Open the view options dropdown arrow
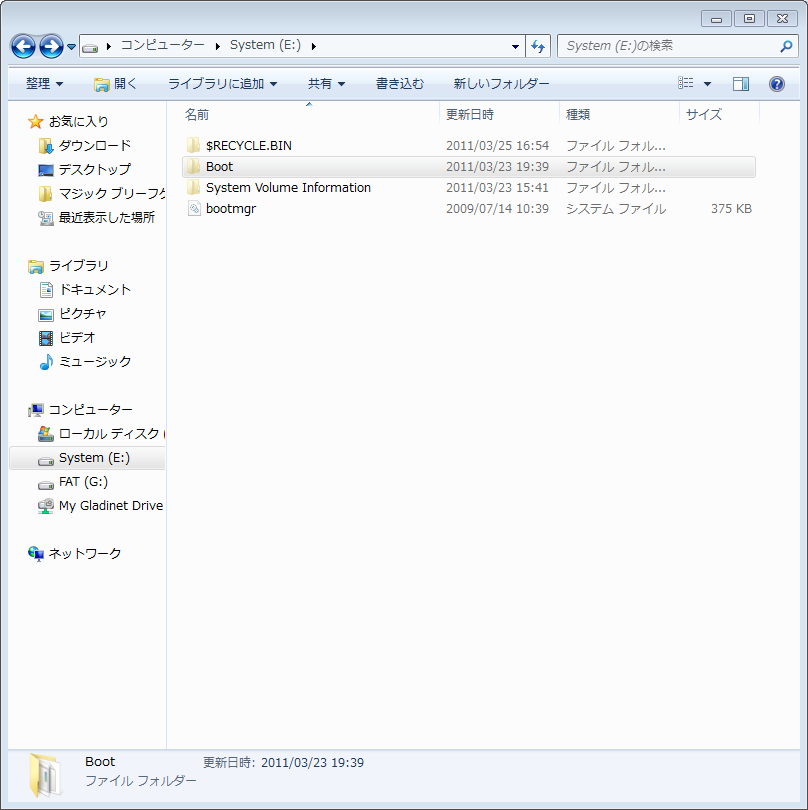Image resolution: width=808 pixels, height=810 pixels. pos(707,84)
